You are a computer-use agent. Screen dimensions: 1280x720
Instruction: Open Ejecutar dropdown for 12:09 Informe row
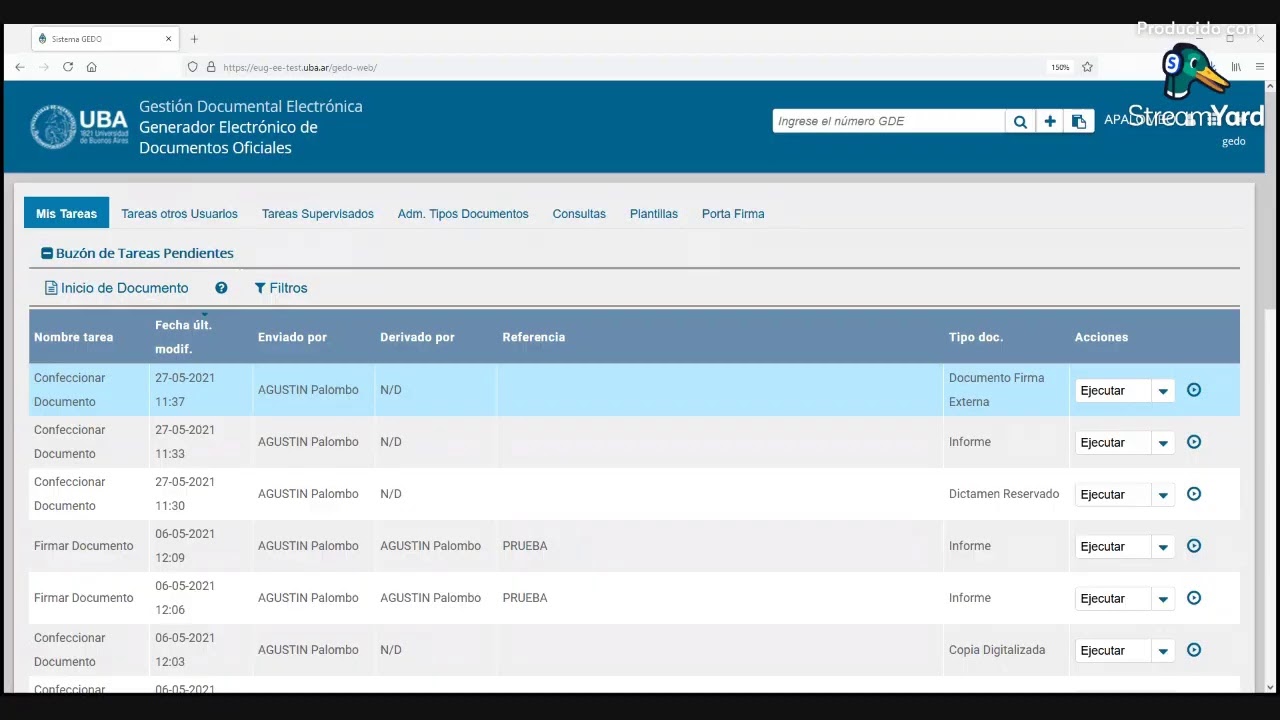[1163, 547]
